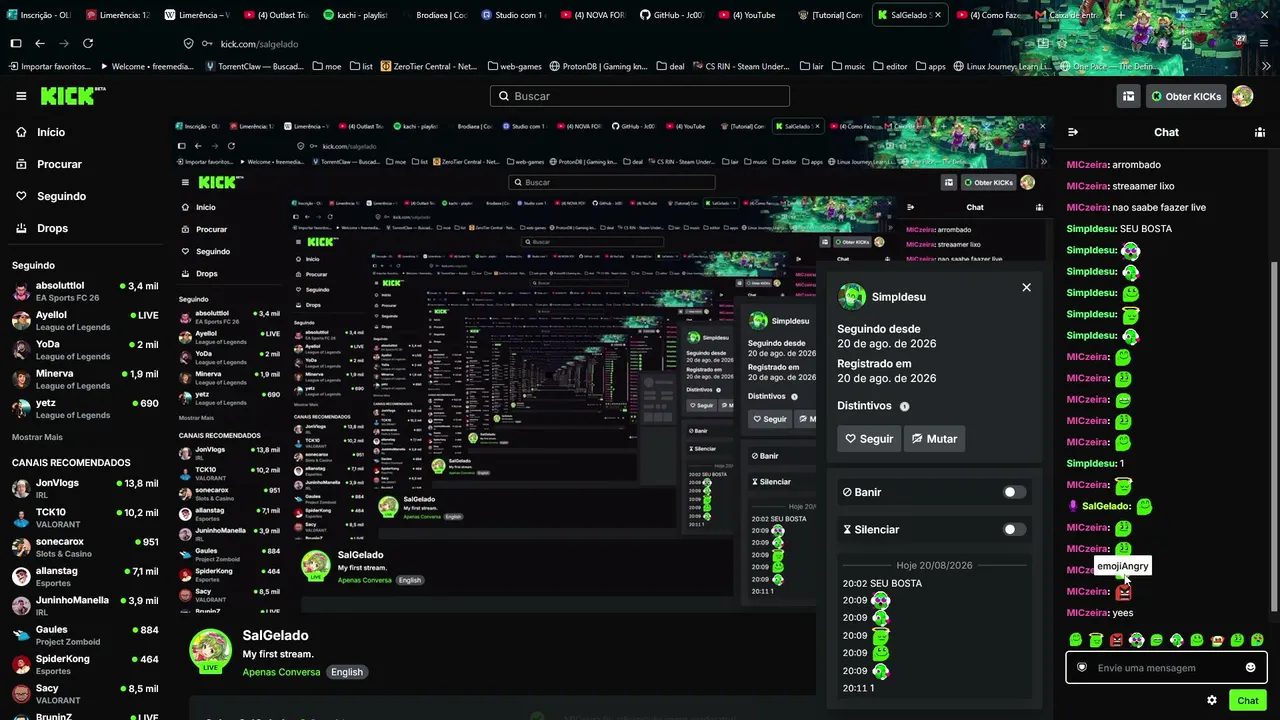Toggle the Kick sidebar hamburger menu
The image size is (1280, 720).
(x=21, y=96)
